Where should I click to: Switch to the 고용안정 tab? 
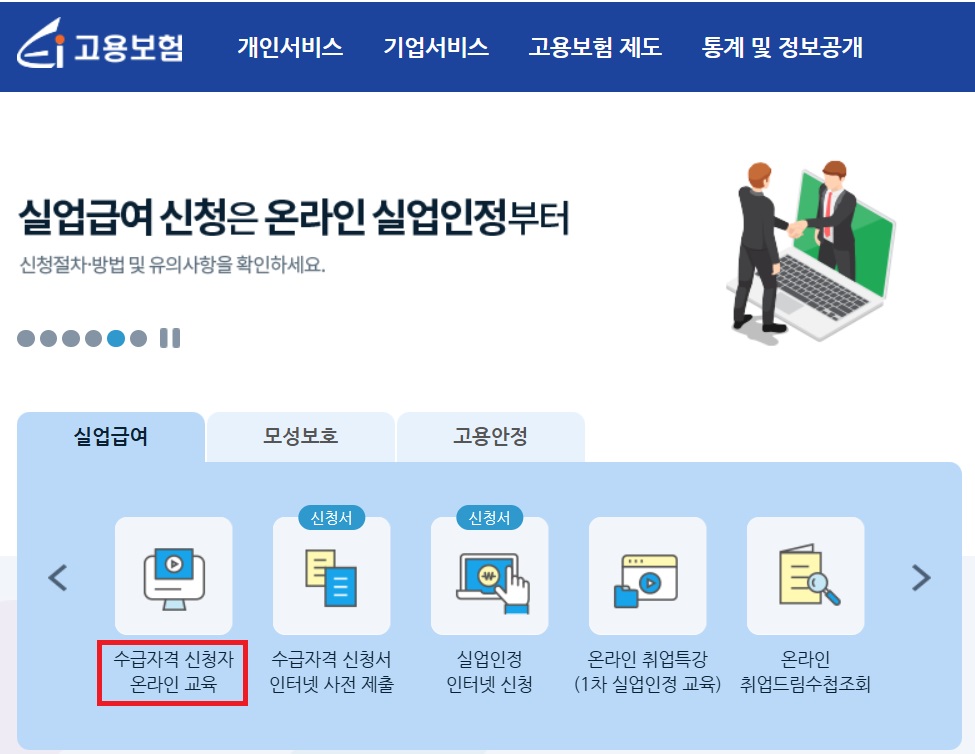(x=489, y=437)
